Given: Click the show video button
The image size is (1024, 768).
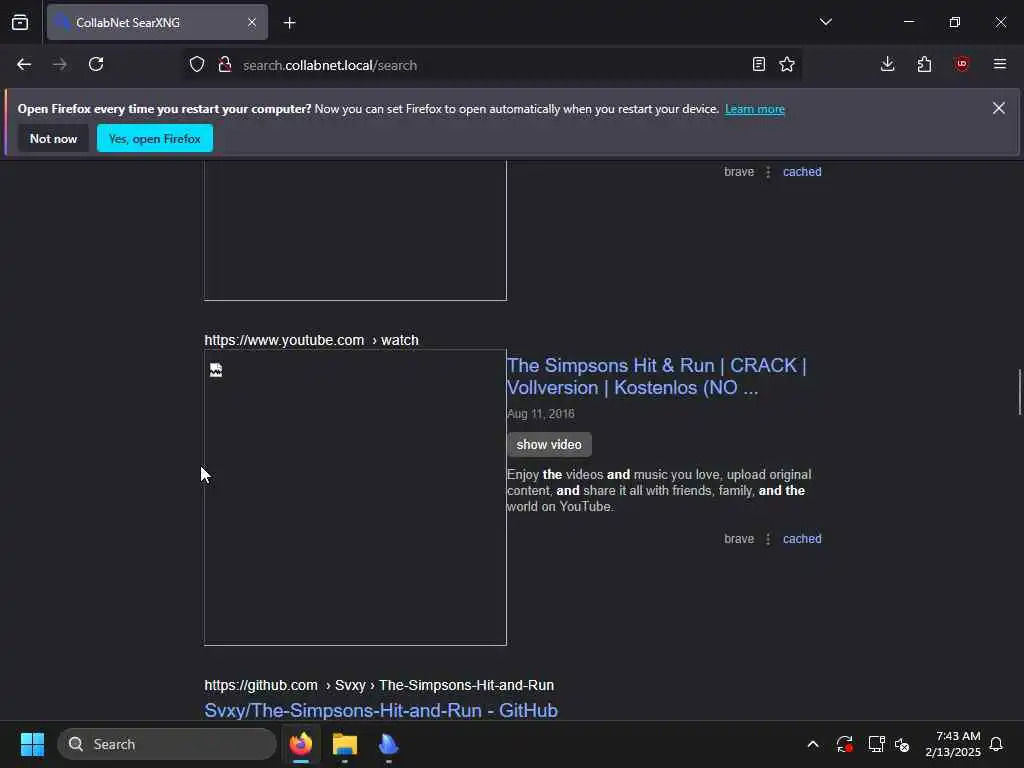Looking at the screenshot, I should click(x=549, y=445).
